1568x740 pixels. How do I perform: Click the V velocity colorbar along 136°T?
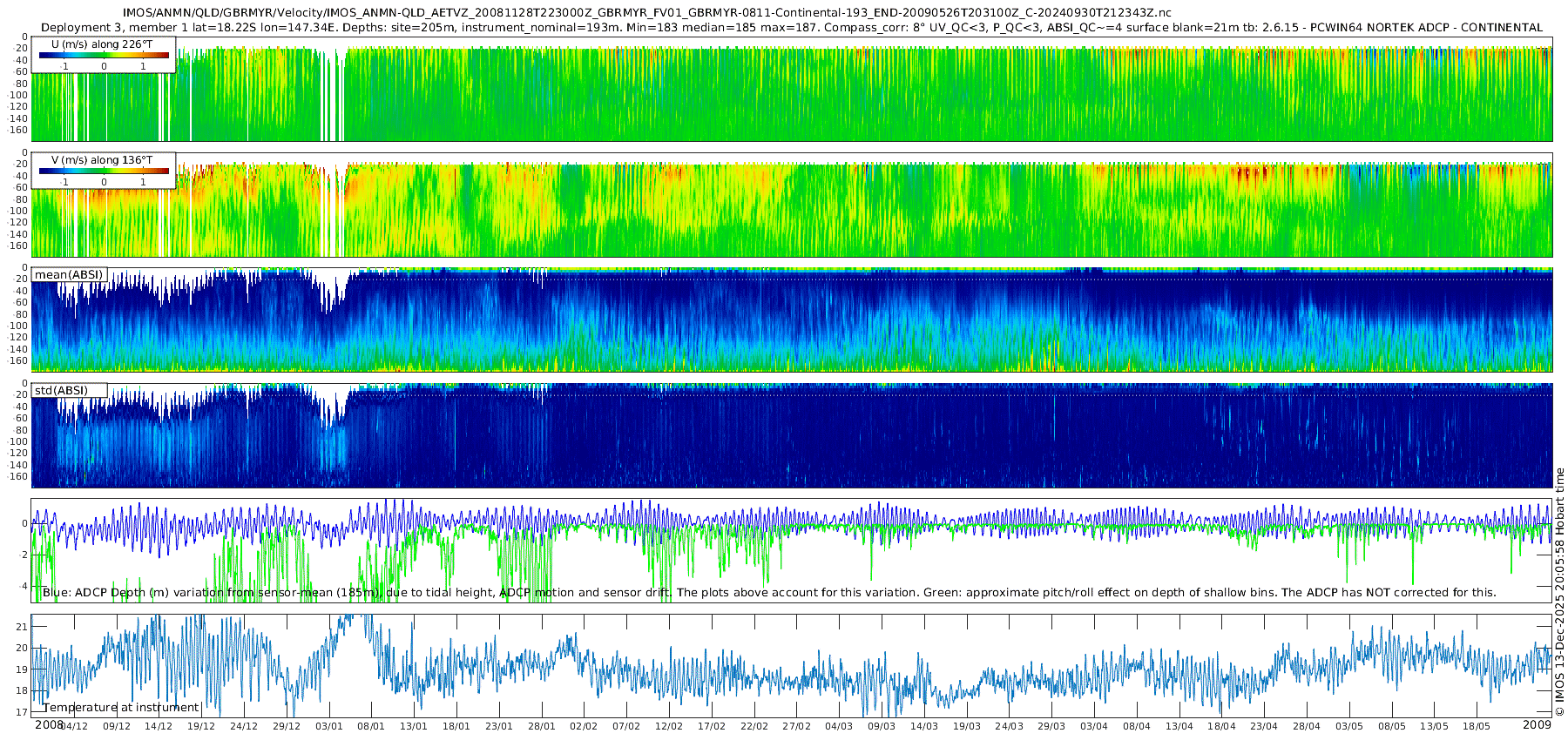tap(104, 172)
